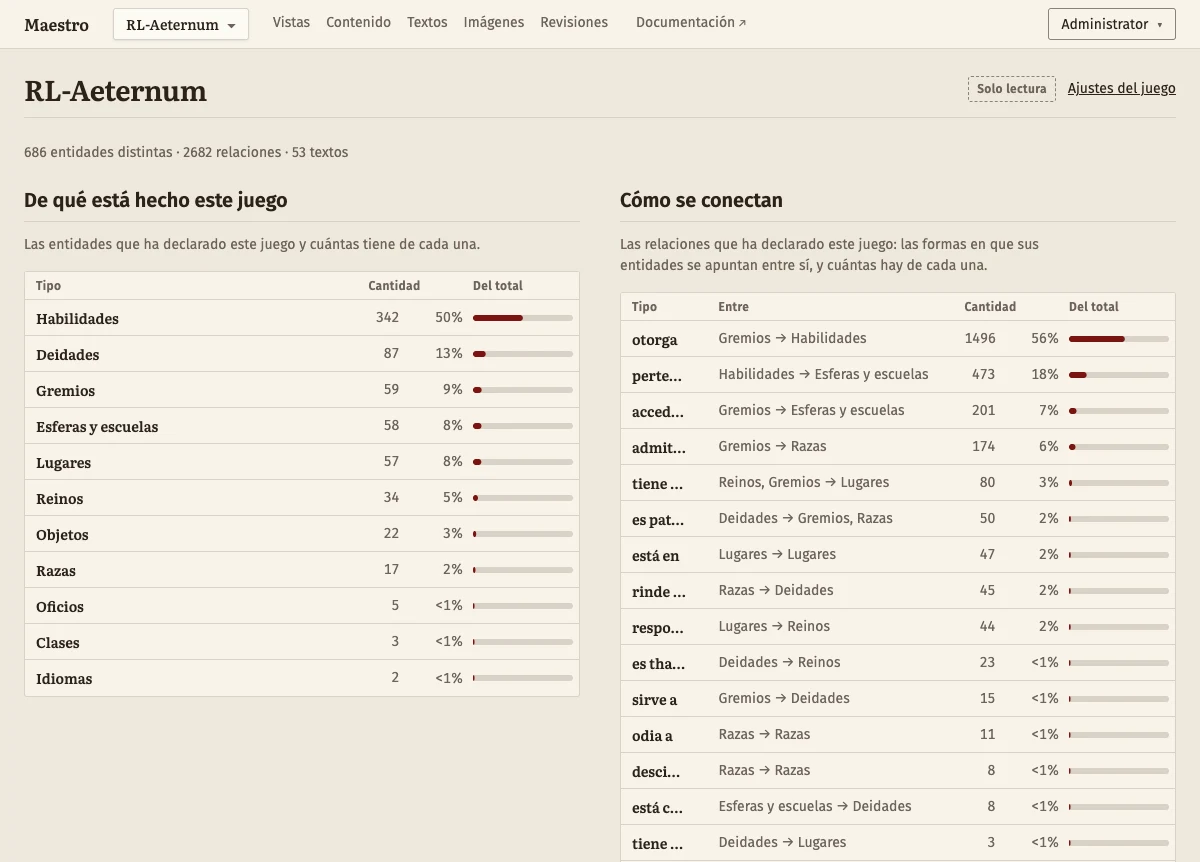Open the otorga relation type

coord(655,340)
